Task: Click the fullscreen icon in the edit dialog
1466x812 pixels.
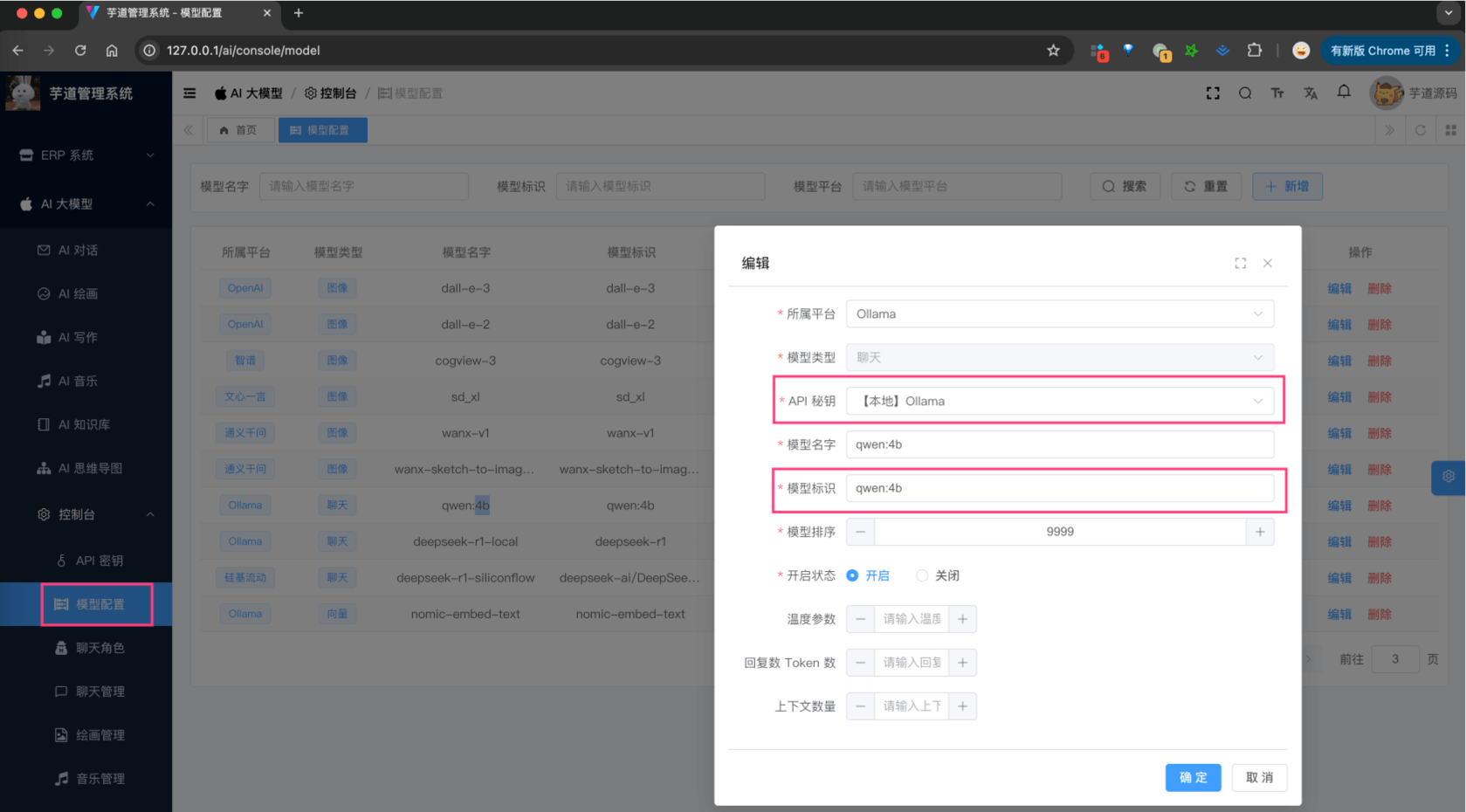Action: (x=1240, y=263)
